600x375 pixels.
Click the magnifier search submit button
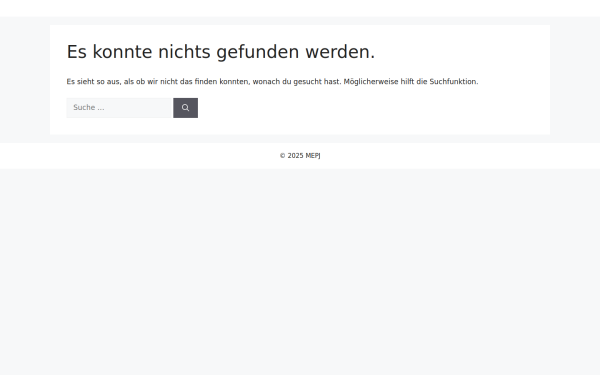click(x=185, y=108)
